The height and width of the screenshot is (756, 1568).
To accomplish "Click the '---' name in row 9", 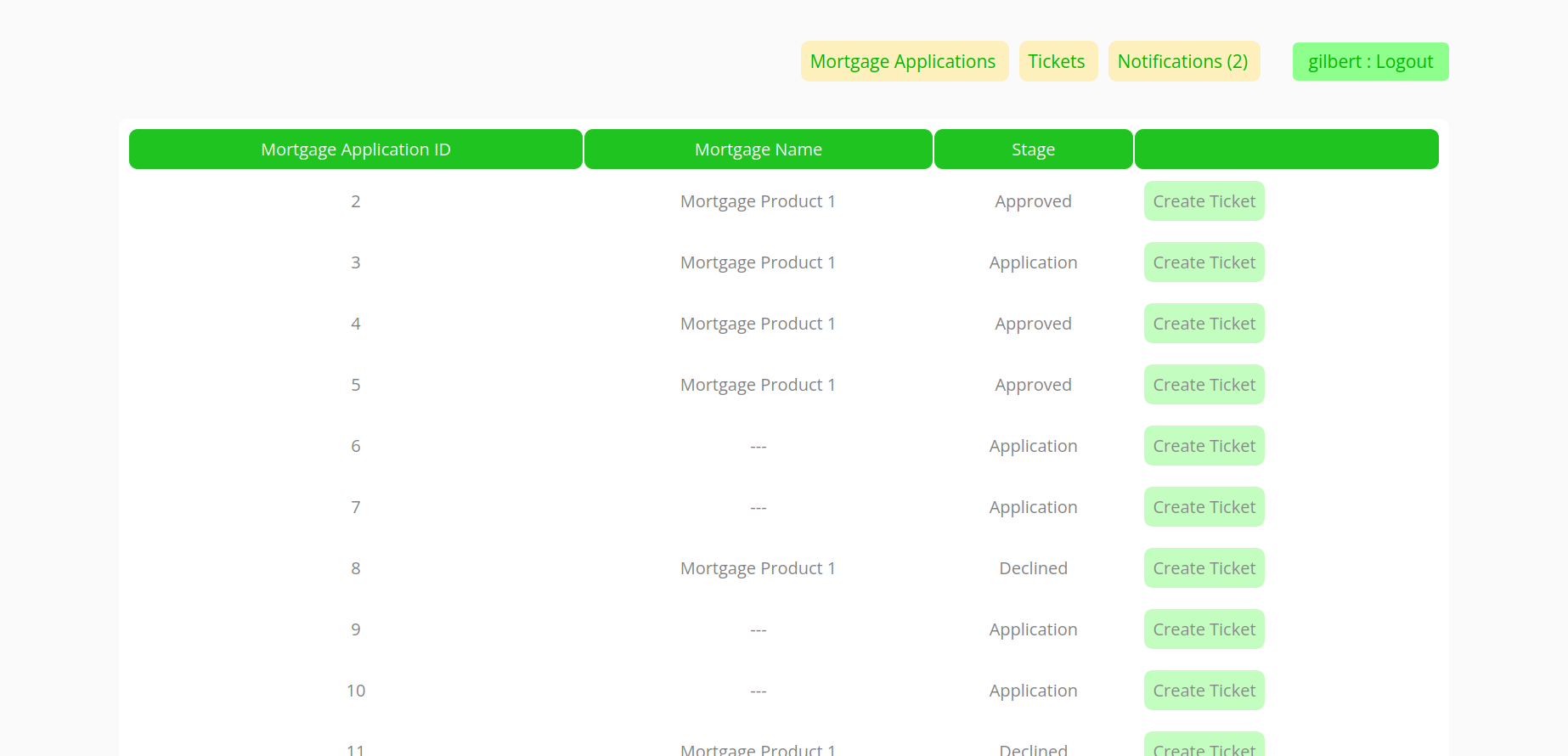I will click(x=759, y=629).
